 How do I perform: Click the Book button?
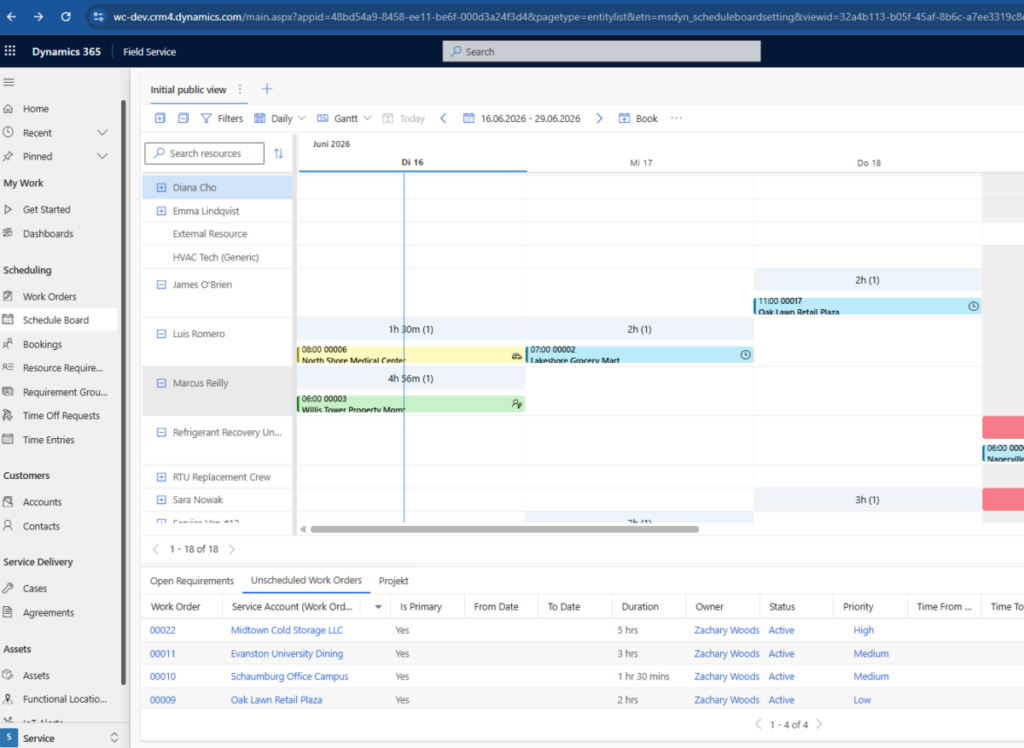point(638,118)
